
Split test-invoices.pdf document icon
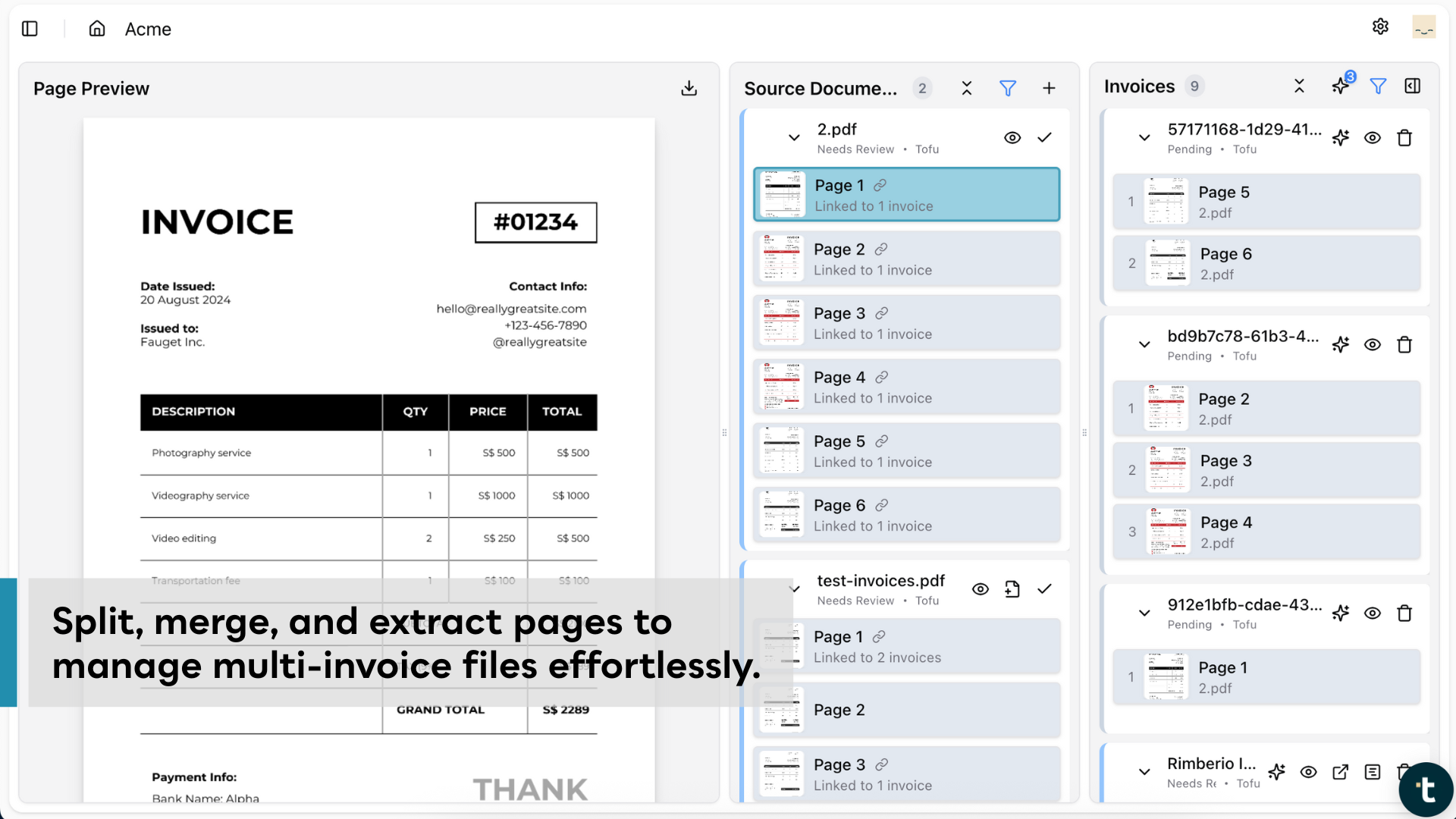(x=1012, y=589)
